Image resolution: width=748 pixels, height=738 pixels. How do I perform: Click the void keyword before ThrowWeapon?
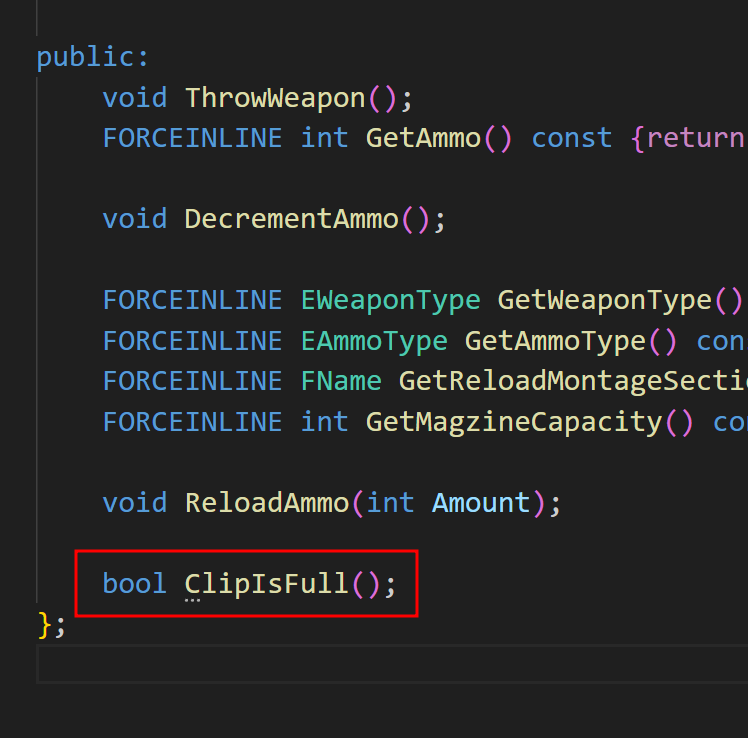click(135, 98)
